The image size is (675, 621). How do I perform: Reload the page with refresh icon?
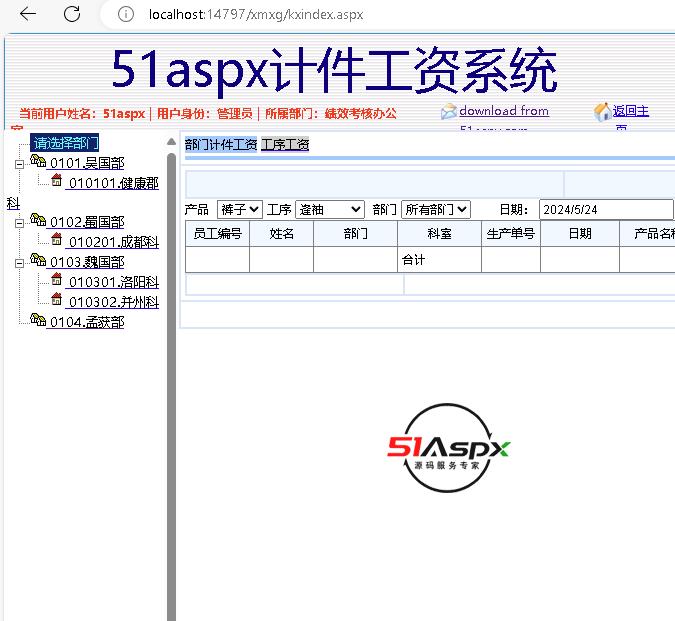pyautogui.click(x=72, y=14)
